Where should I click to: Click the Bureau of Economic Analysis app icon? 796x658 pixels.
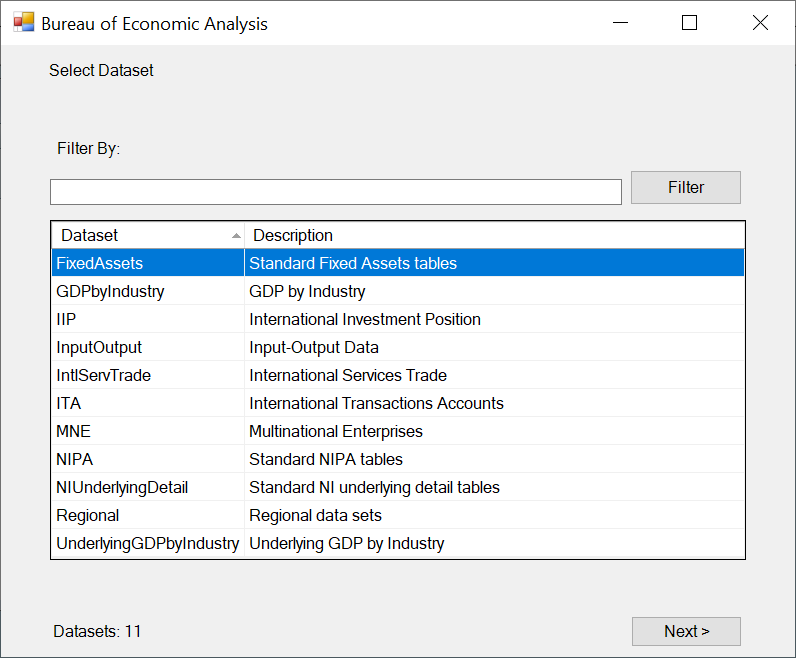coord(23,23)
